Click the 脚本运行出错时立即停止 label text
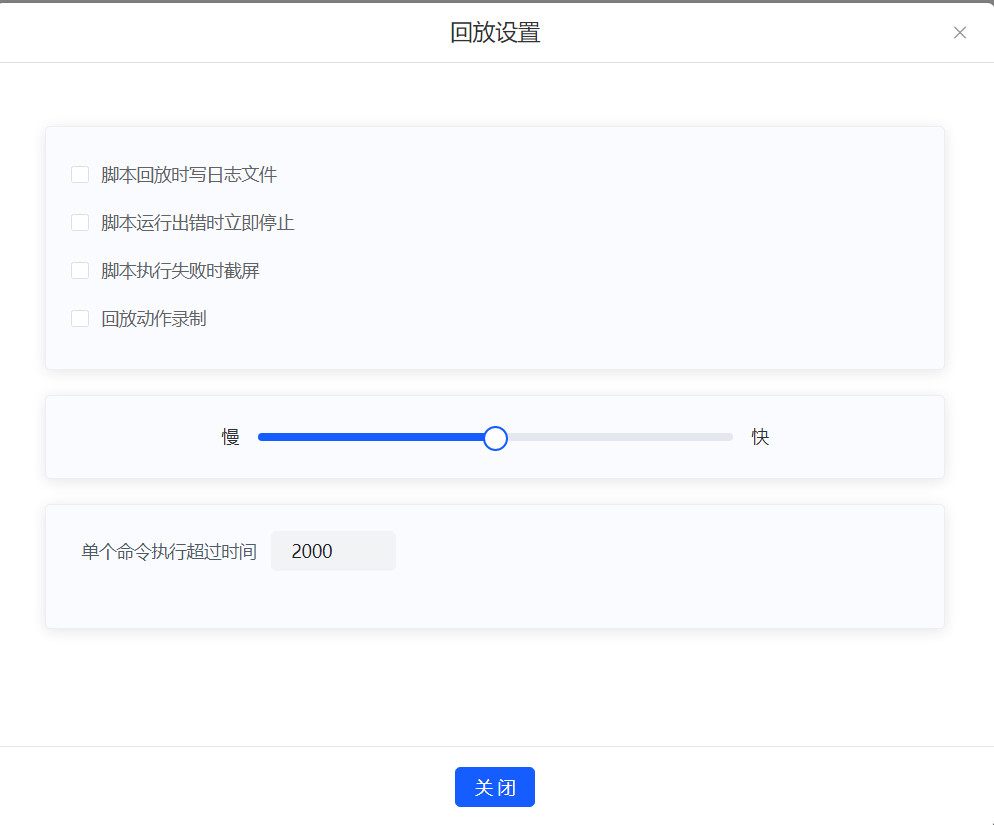The image size is (994, 825). tap(198, 223)
